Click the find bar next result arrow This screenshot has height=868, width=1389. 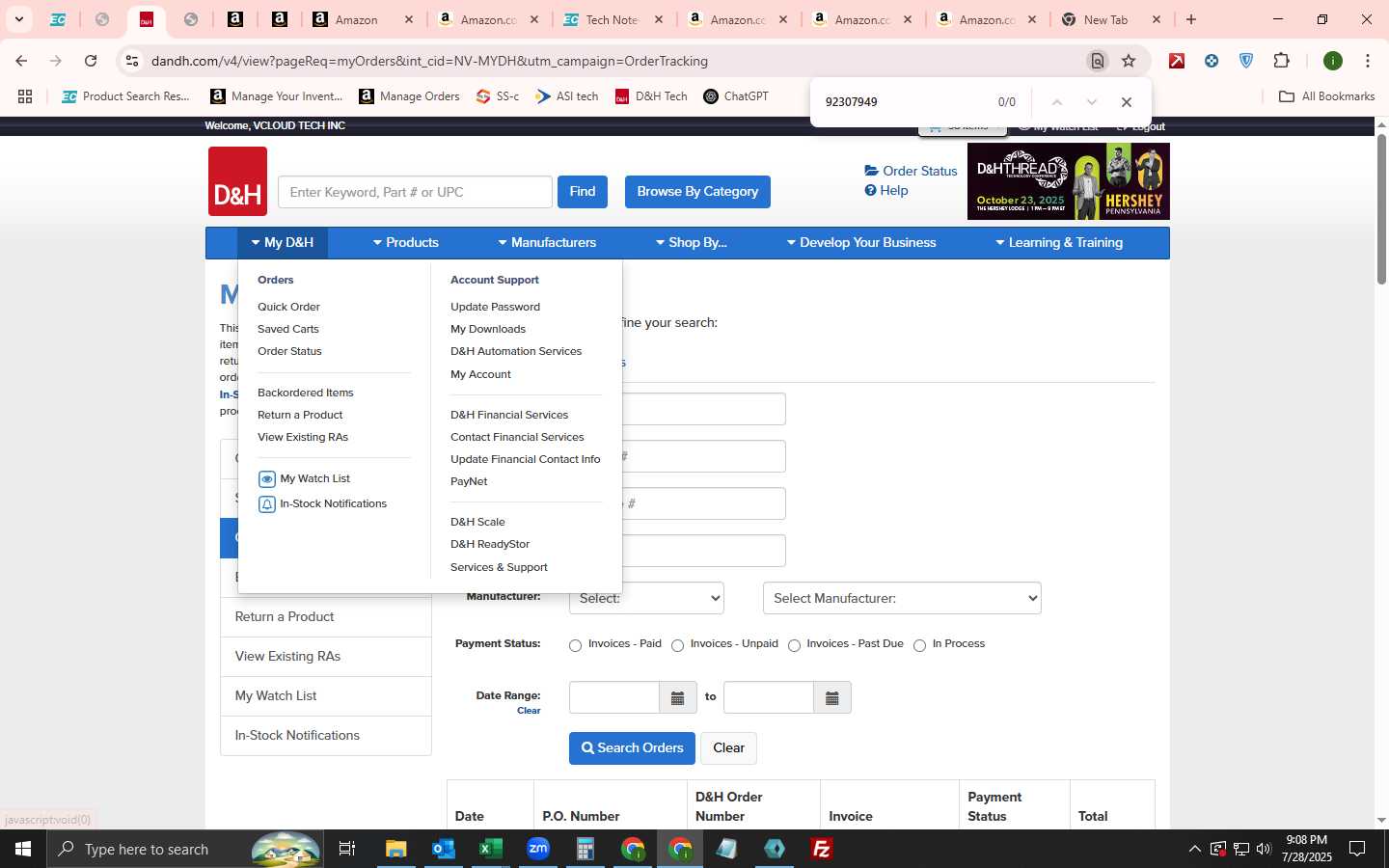pyautogui.click(x=1091, y=102)
